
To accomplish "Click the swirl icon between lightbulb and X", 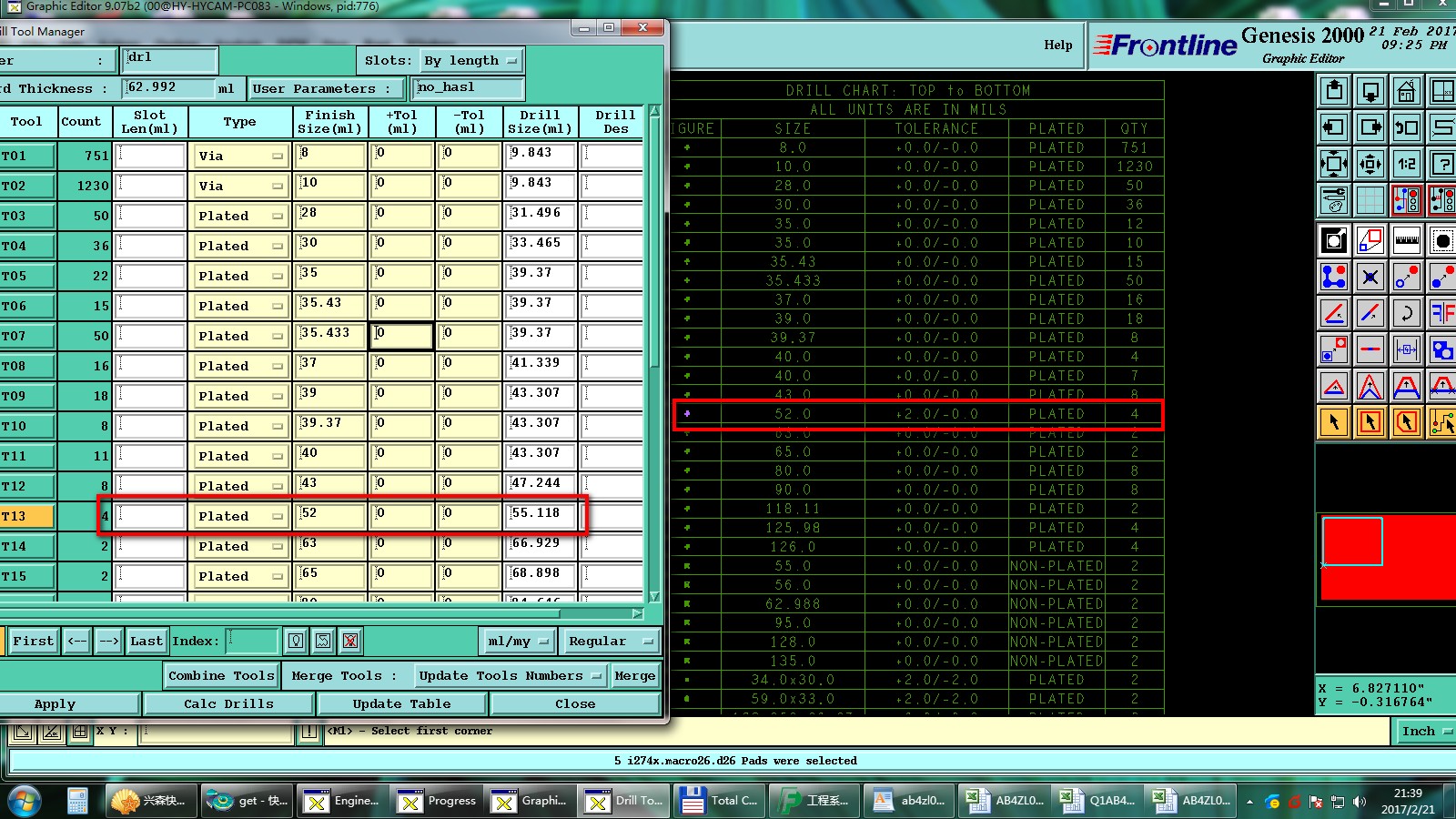I will [323, 642].
